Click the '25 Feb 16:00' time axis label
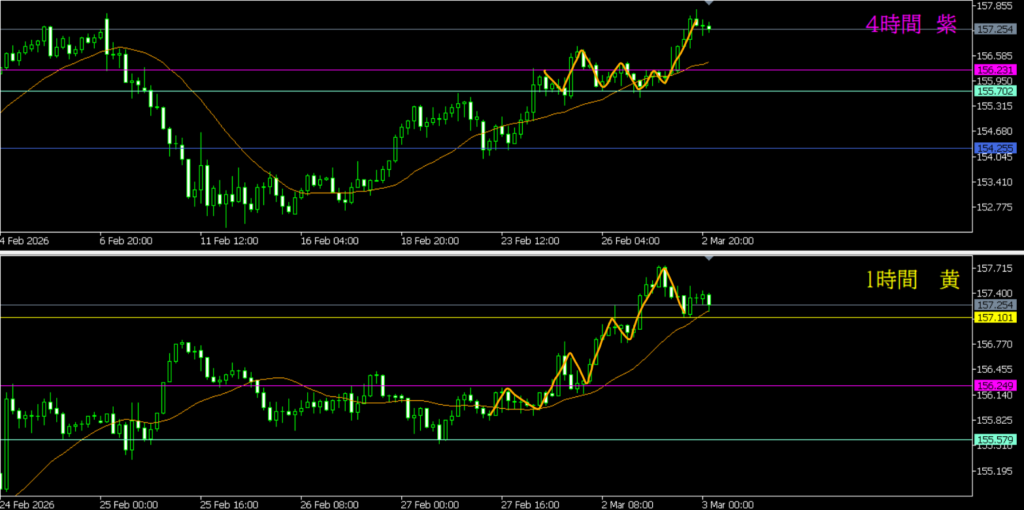The image size is (1024, 510). tap(228, 504)
